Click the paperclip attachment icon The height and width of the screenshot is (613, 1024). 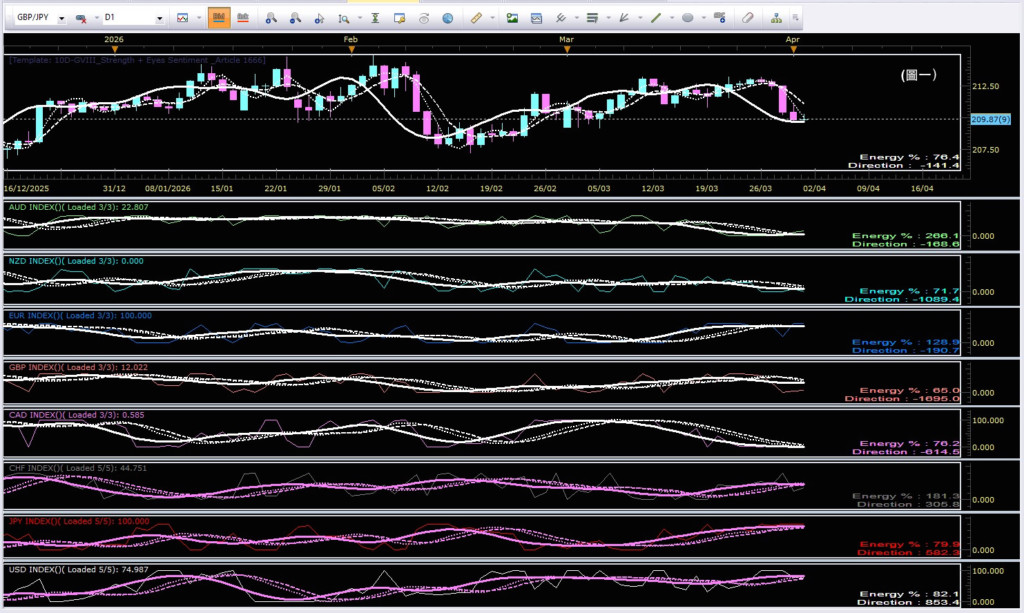(747, 18)
